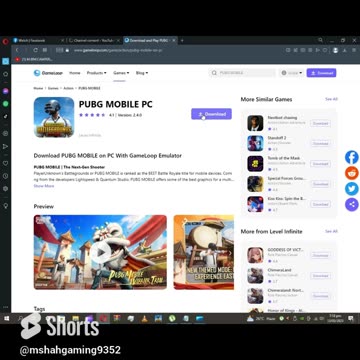This screenshot has width=360, height=360.
Task: Open WhatsApp icon in Opera sidebar
Action: [5, 104]
